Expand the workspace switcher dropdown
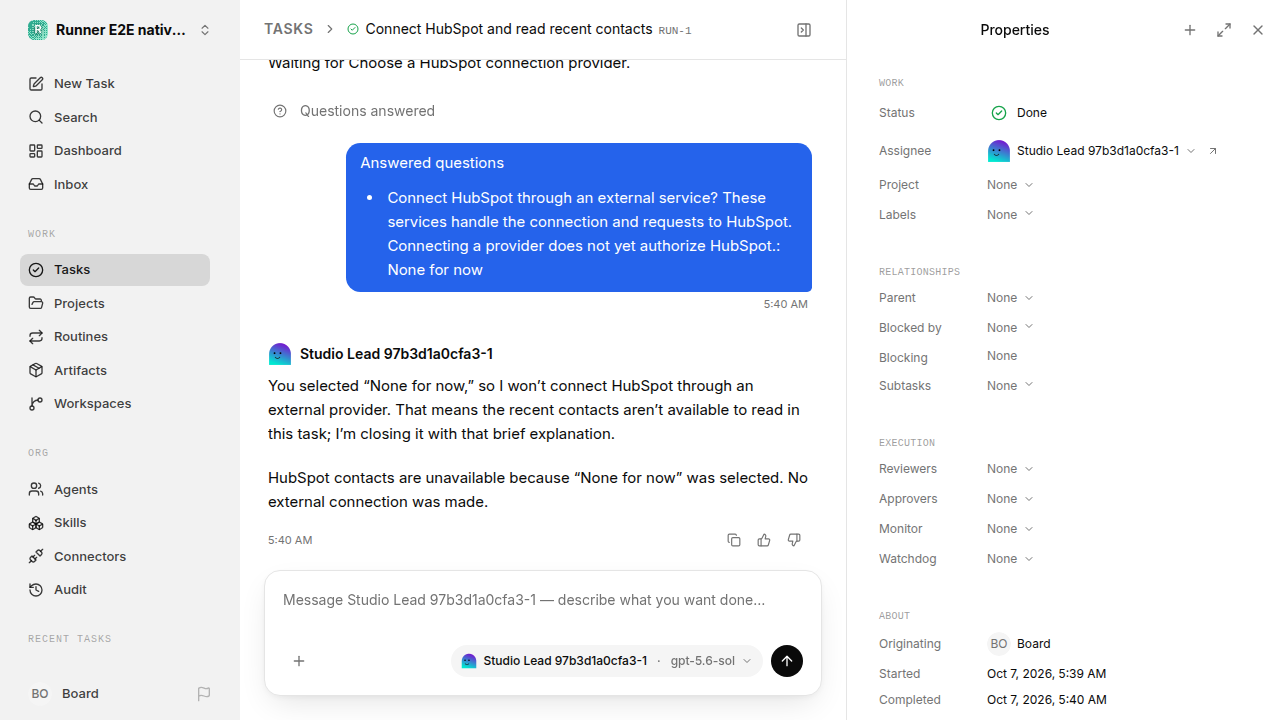This screenshot has height=720, width=1280. pos(205,30)
